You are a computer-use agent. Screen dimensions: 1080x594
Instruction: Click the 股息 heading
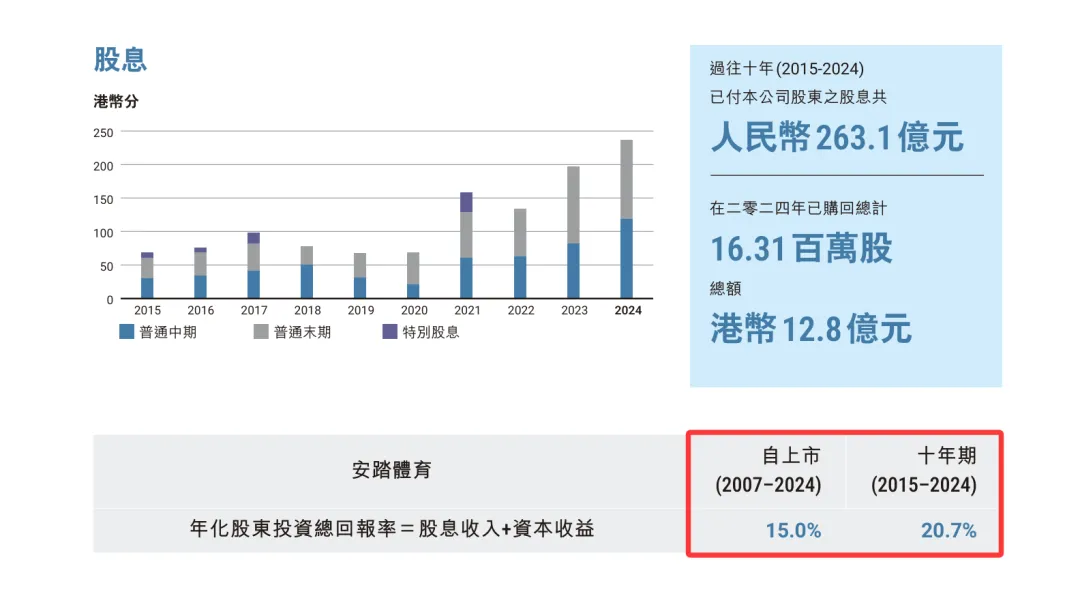(120, 59)
